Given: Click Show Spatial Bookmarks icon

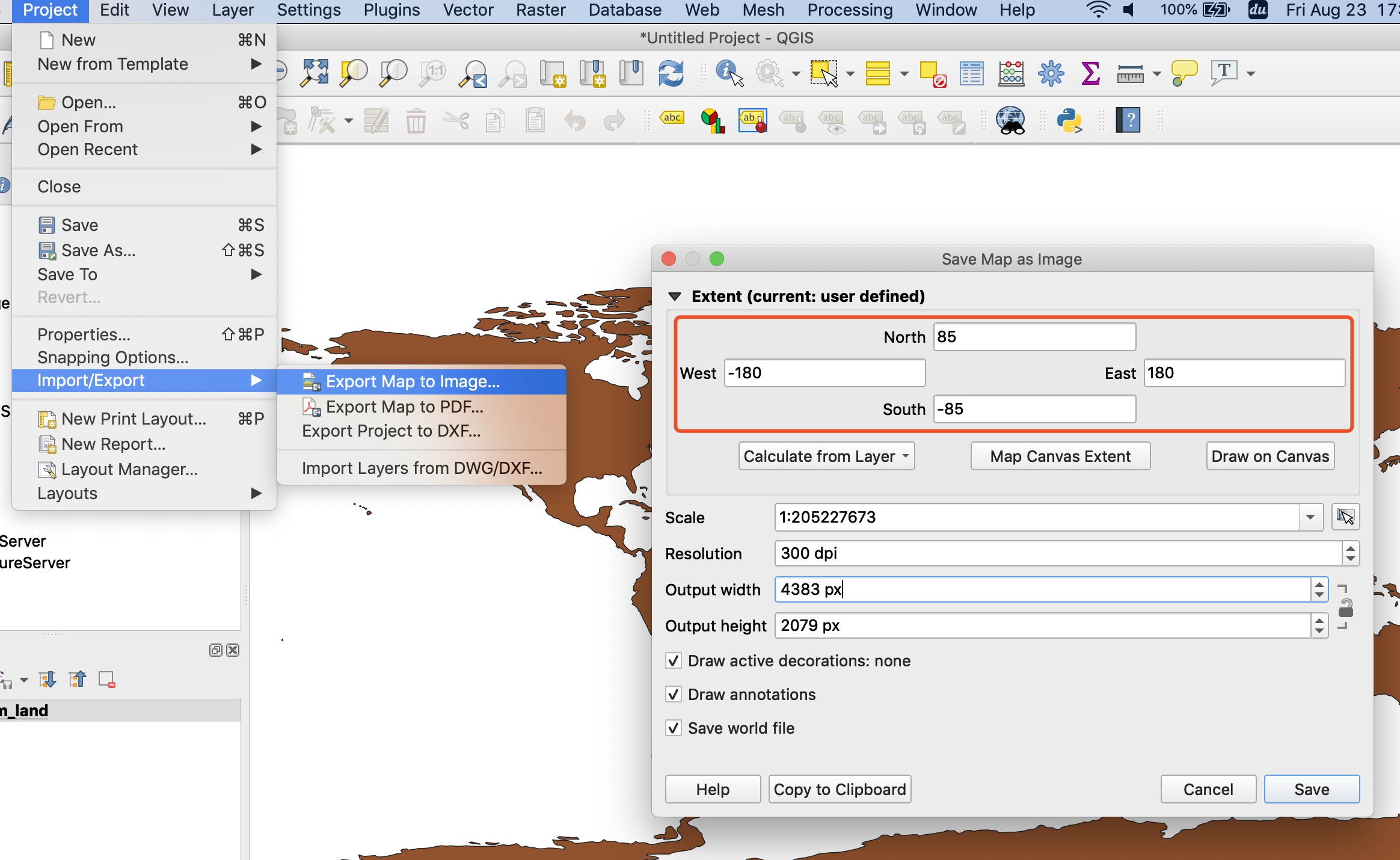Looking at the screenshot, I should click(631, 73).
